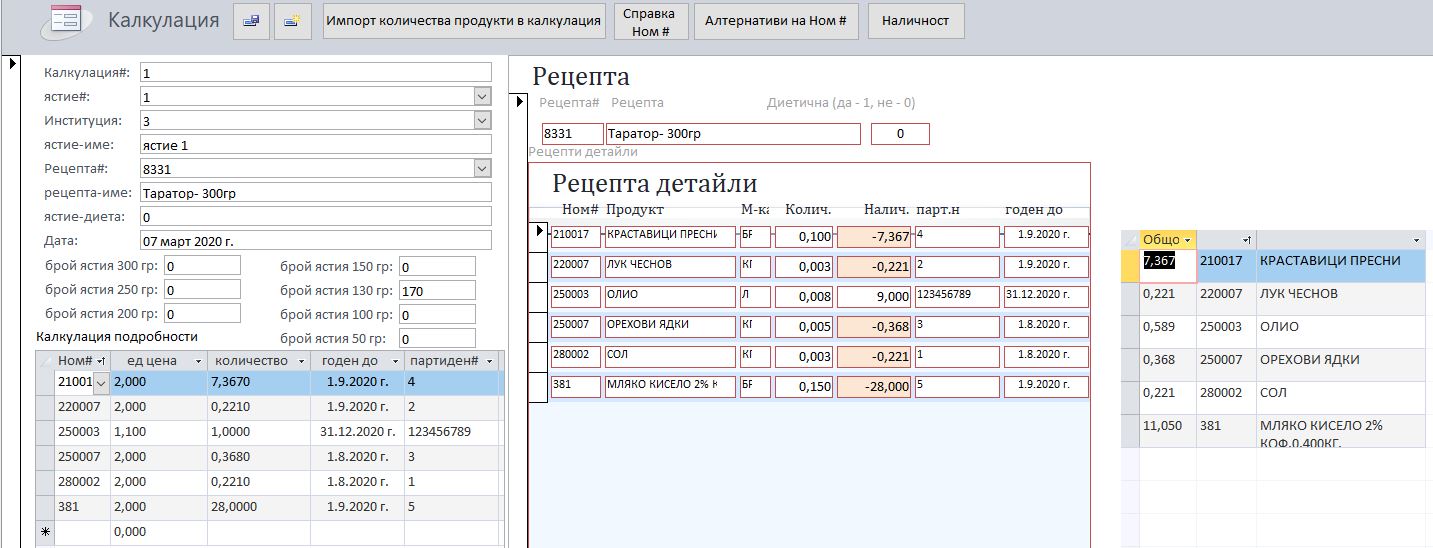Click Общо cell 0,589

[x=1167, y=332]
